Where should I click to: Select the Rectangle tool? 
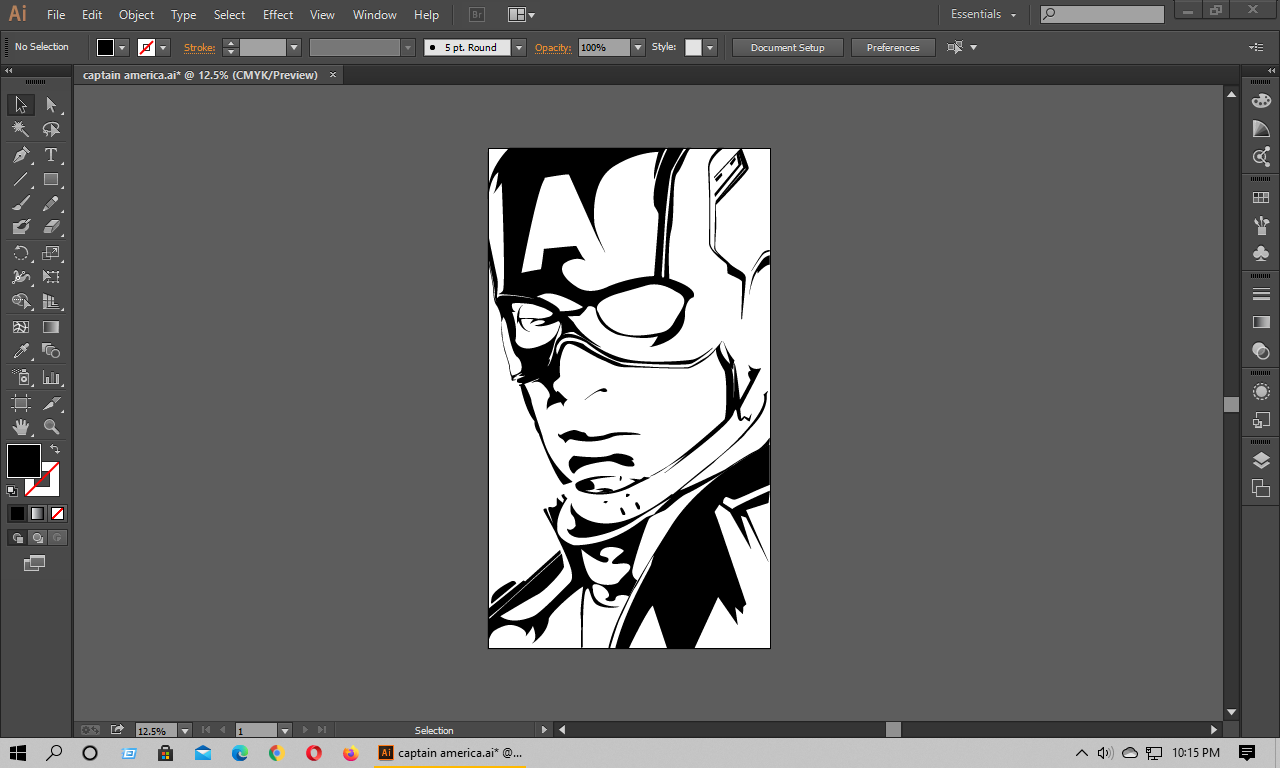(x=51, y=180)
